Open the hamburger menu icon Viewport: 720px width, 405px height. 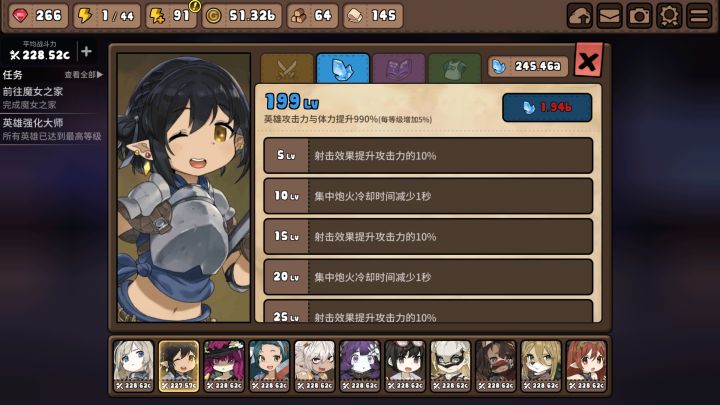[699, 16]
